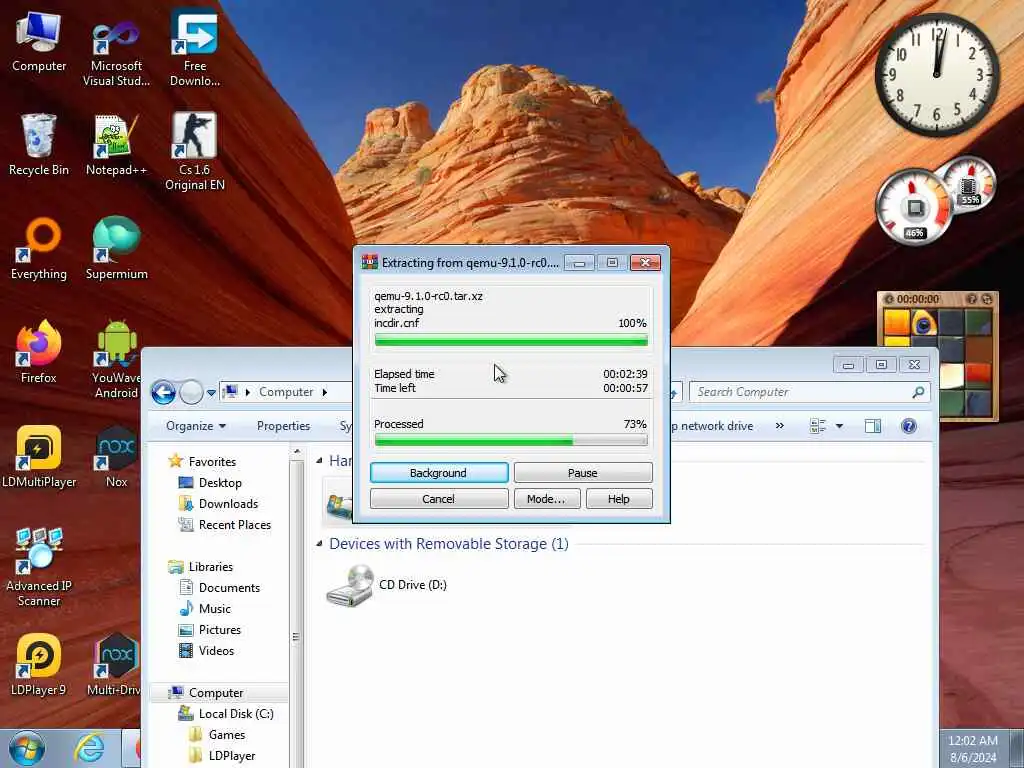This screenshot has height=768, width=1024.
Task: Click the WinRAR icon in the dialog title bar
Action: coord(370,262)
